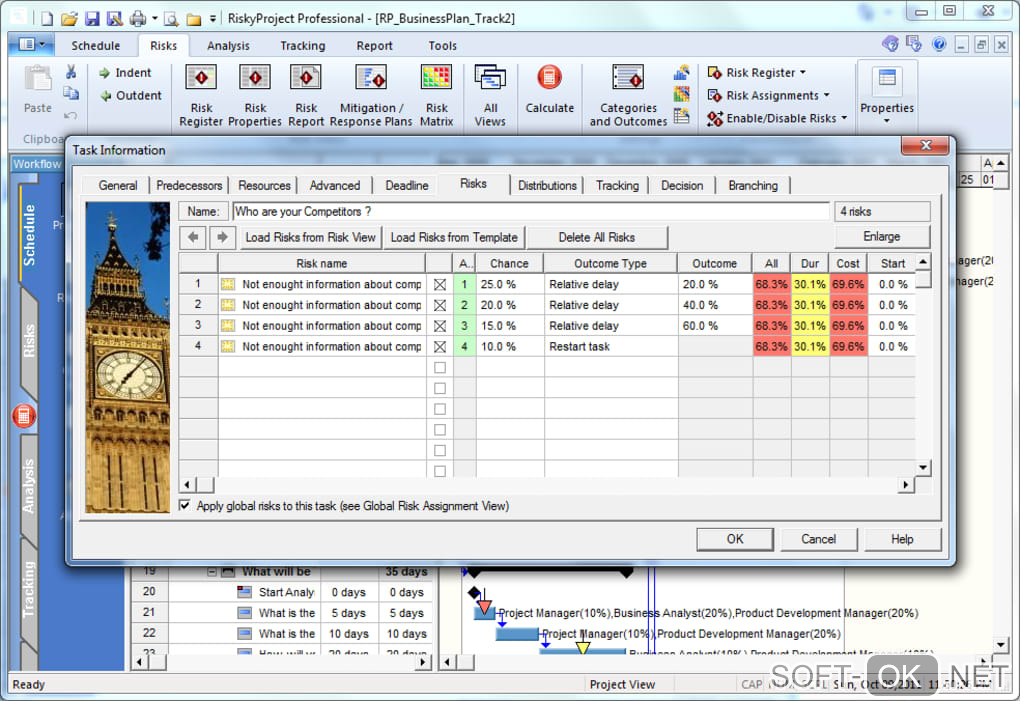Click Delete All Risks
The width and height of the screenshot is (1020, 701).
(597, 237)
